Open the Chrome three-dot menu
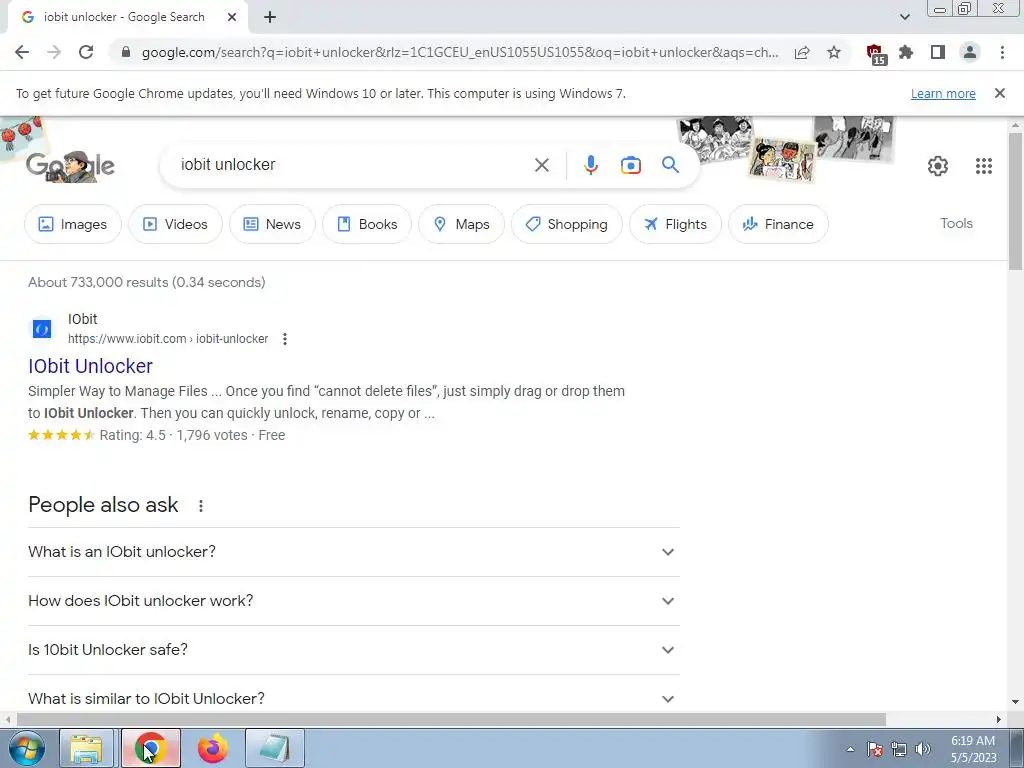 [x=1002, y=52]
